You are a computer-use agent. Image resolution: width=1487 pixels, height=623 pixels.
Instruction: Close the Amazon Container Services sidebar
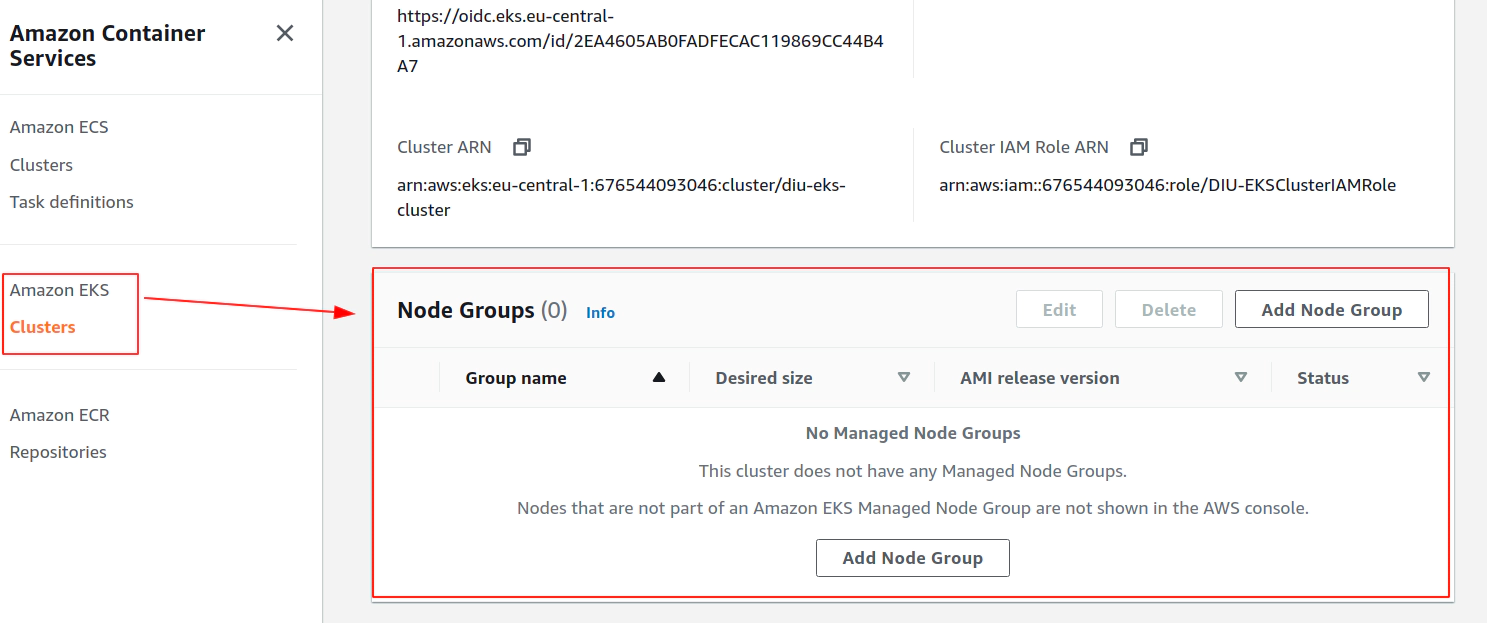tap(285, 33)
